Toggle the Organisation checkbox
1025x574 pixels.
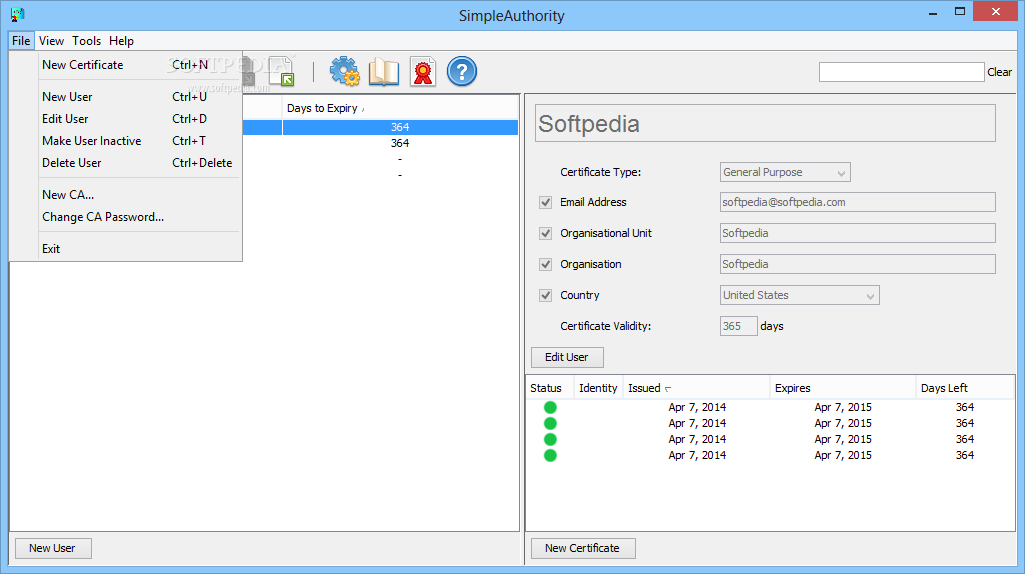point(546,264)
